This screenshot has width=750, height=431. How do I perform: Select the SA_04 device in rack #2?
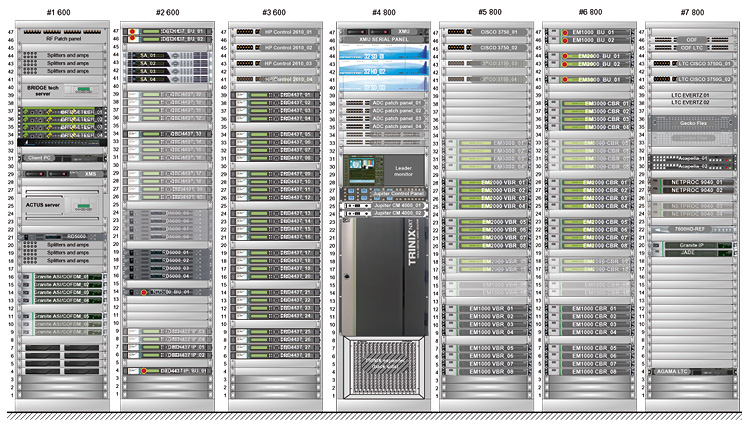pyautogui.click(x=167, y=79)
